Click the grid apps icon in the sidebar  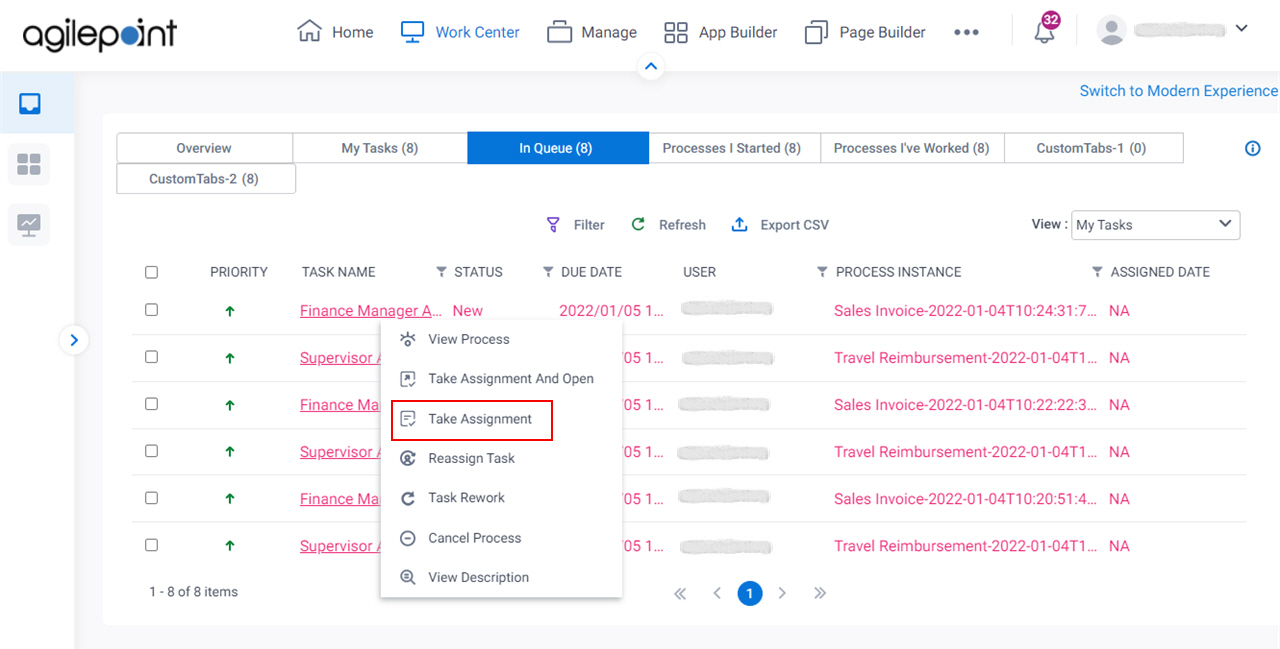pyautogui.click(x=27, y=164)
